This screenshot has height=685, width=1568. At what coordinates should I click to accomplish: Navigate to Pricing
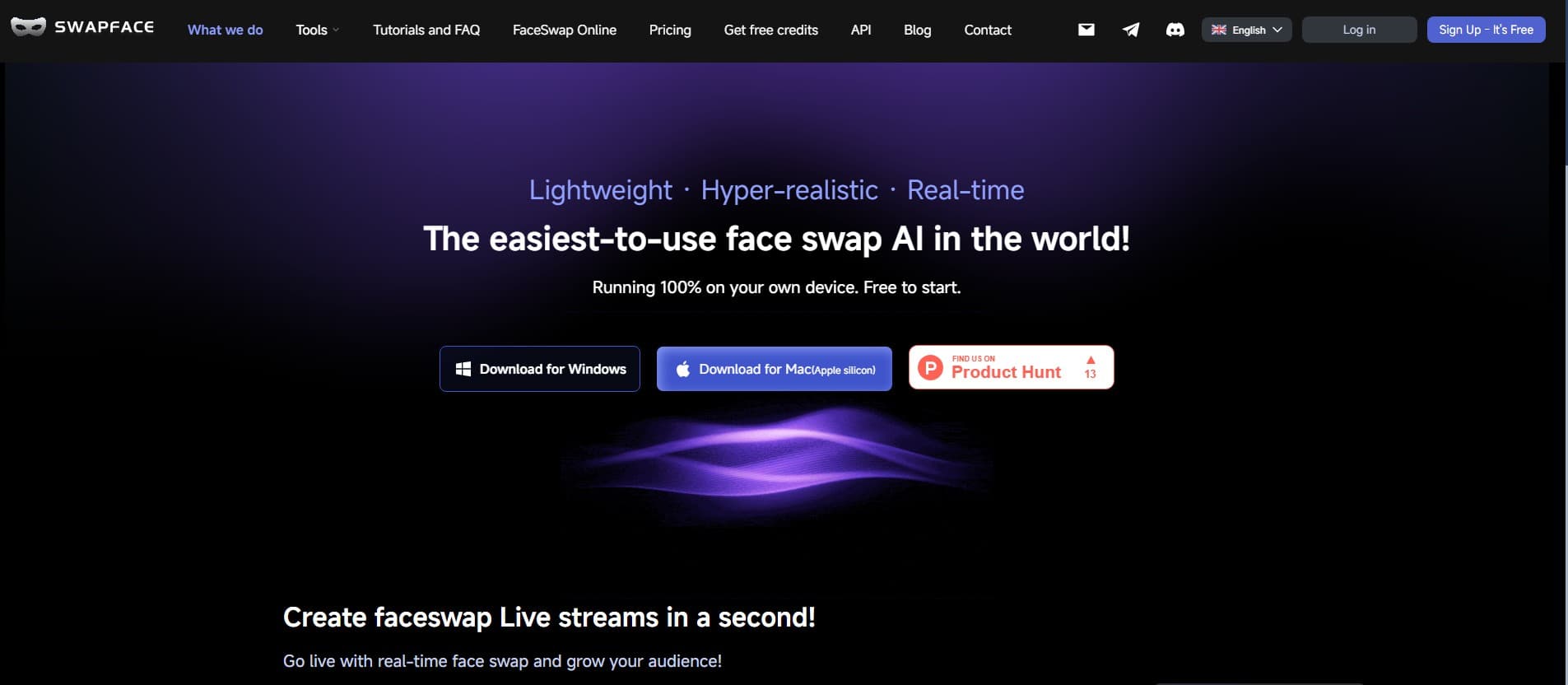(x=670, y=30)
